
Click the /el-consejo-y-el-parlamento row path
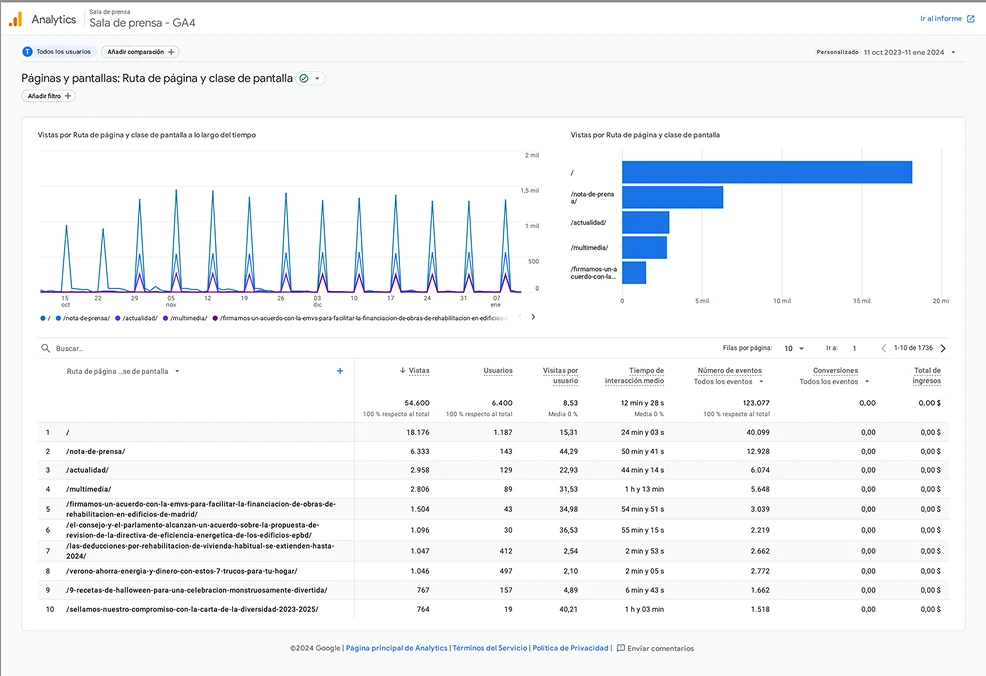192,529
